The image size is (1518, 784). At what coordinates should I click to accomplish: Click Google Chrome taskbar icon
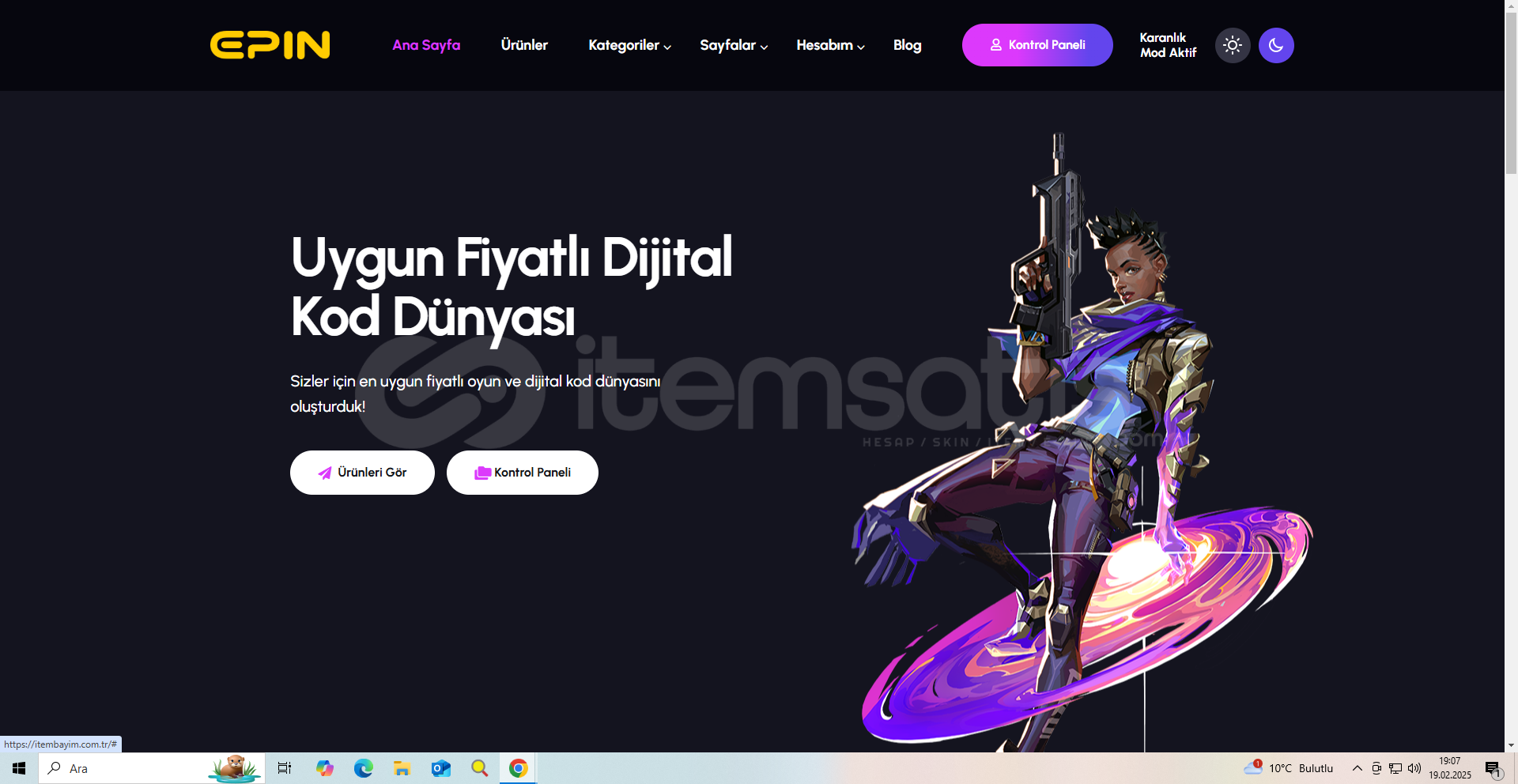click(518, 768)
